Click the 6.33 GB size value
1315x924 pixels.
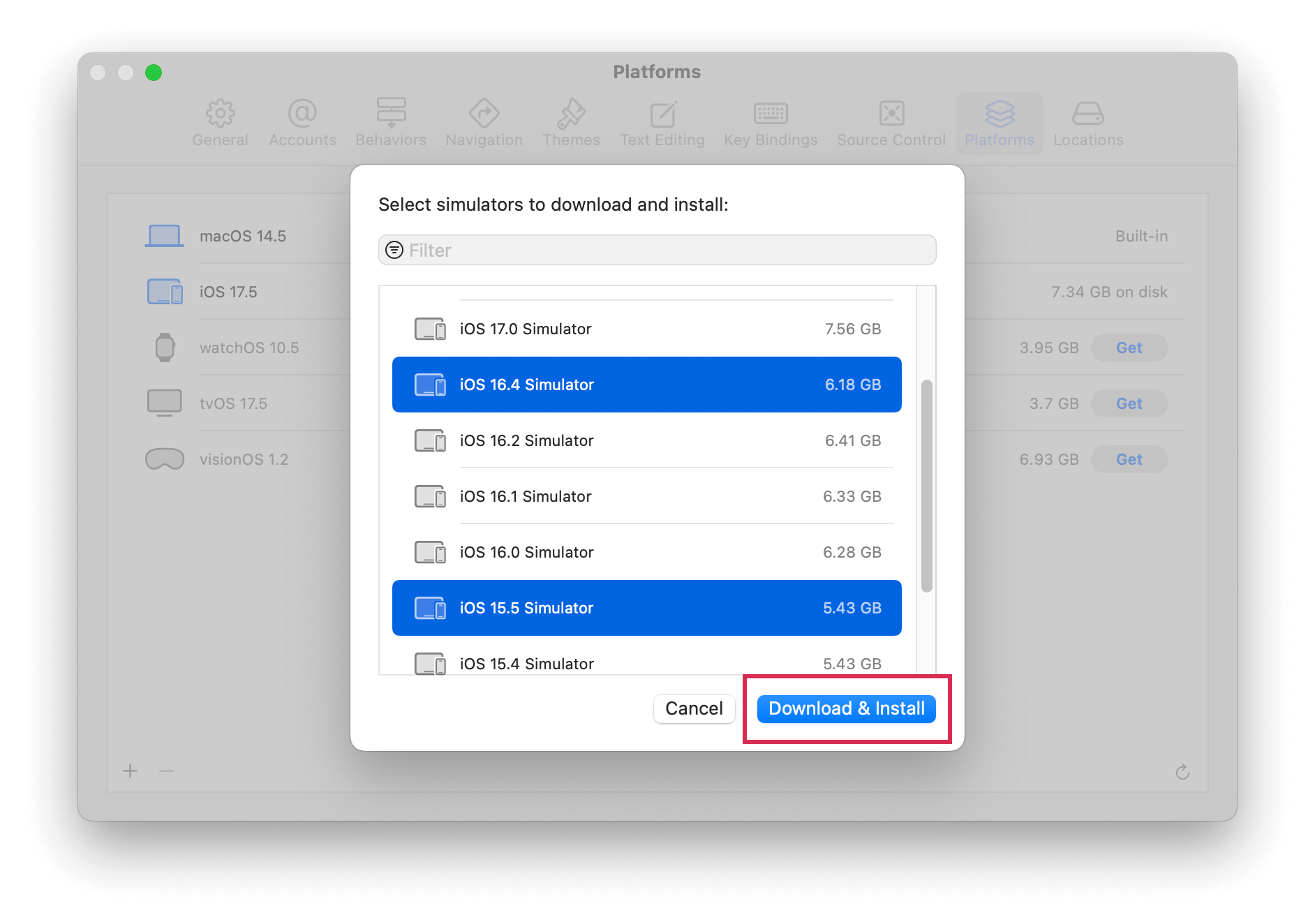[852, 496]
